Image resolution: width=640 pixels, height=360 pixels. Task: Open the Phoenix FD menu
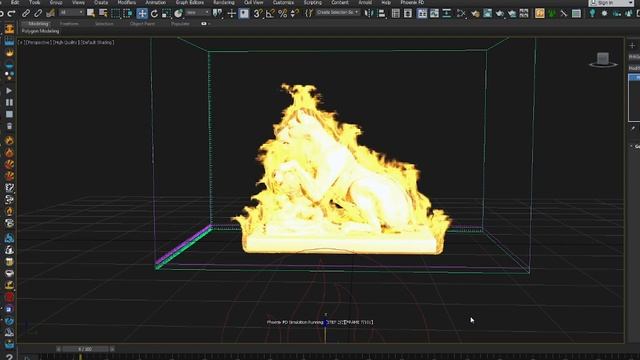point(412,2)
